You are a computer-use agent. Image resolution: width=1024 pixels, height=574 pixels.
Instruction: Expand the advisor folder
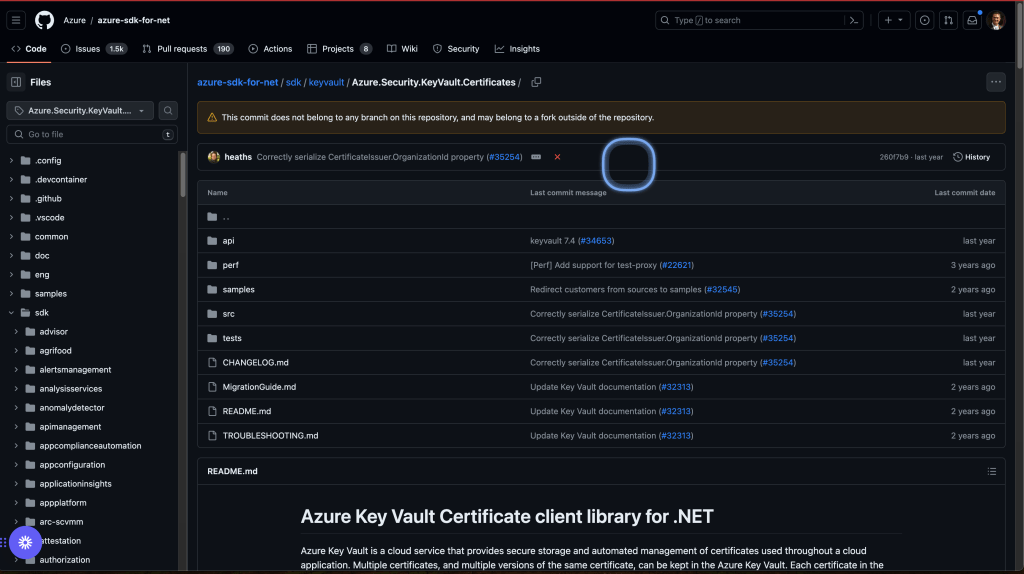tap(16, 332)
